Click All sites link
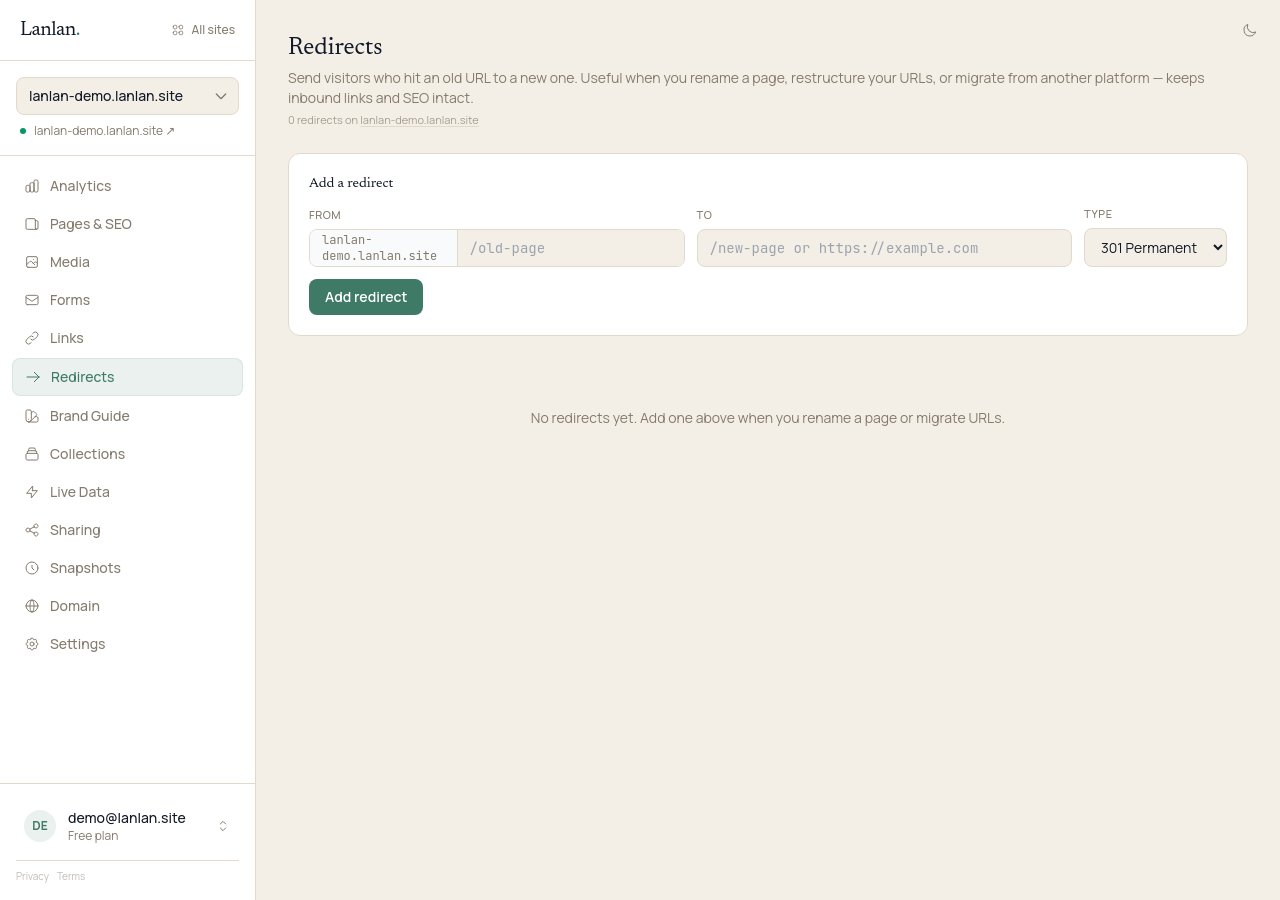Viewport: 1280px width, 900px height. tap(204, 30)
